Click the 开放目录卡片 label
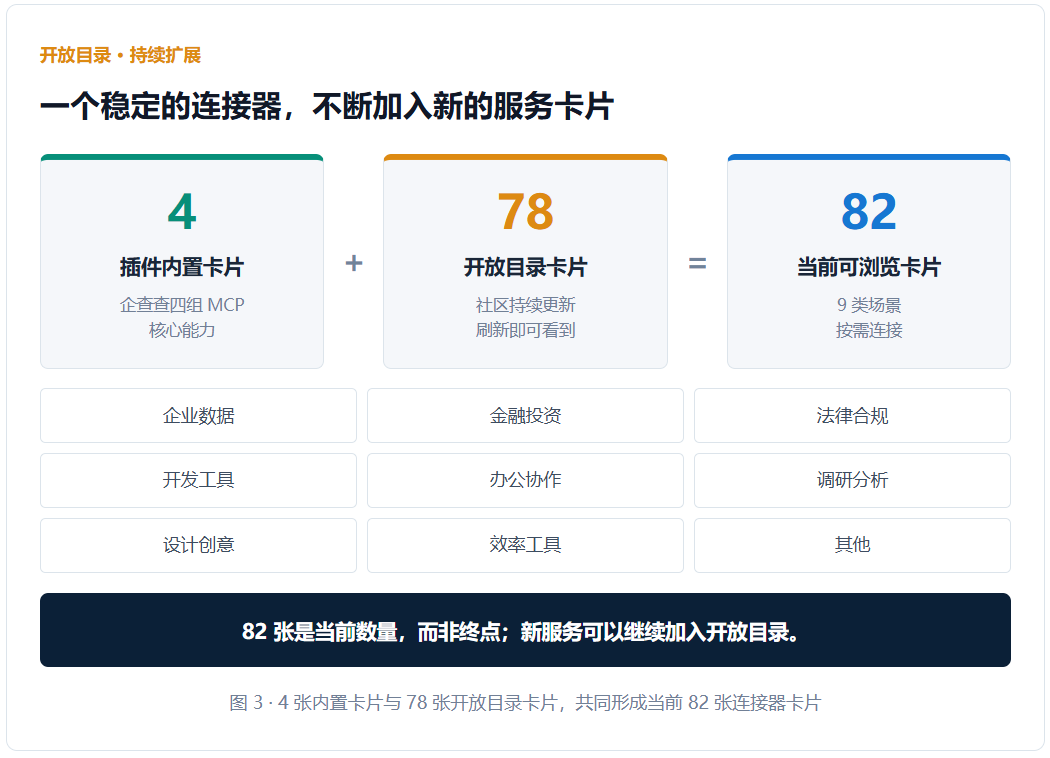 pyautogui.click(x=526, y=267)
